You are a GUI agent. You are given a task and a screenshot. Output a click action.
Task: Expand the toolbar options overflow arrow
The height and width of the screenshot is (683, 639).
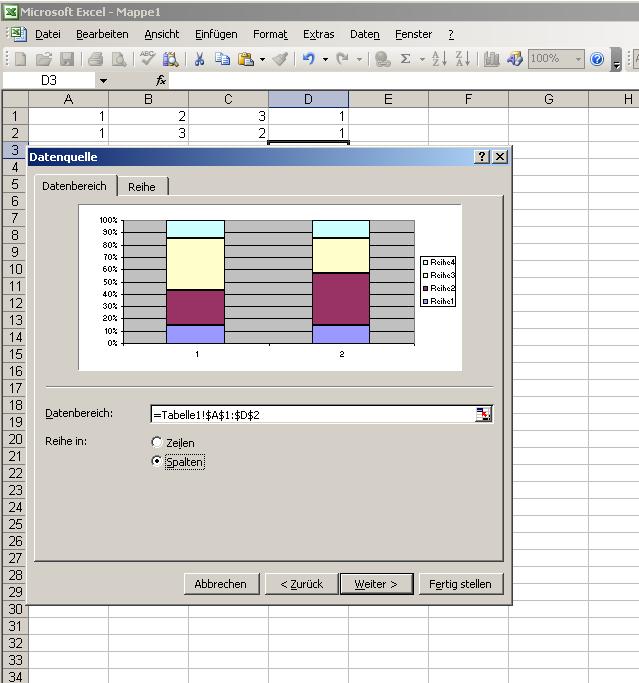coord(616,59)
